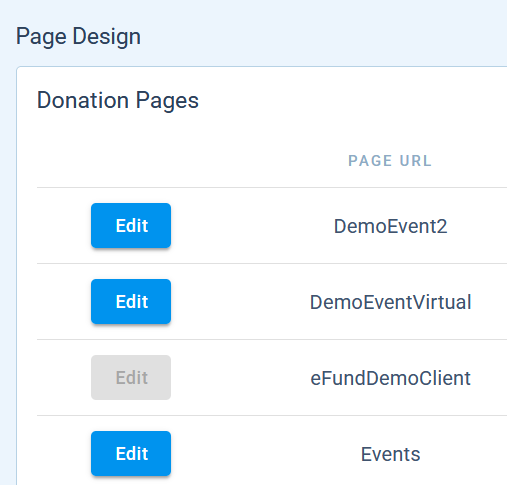Edit the Events donation page

click(131, 454)
